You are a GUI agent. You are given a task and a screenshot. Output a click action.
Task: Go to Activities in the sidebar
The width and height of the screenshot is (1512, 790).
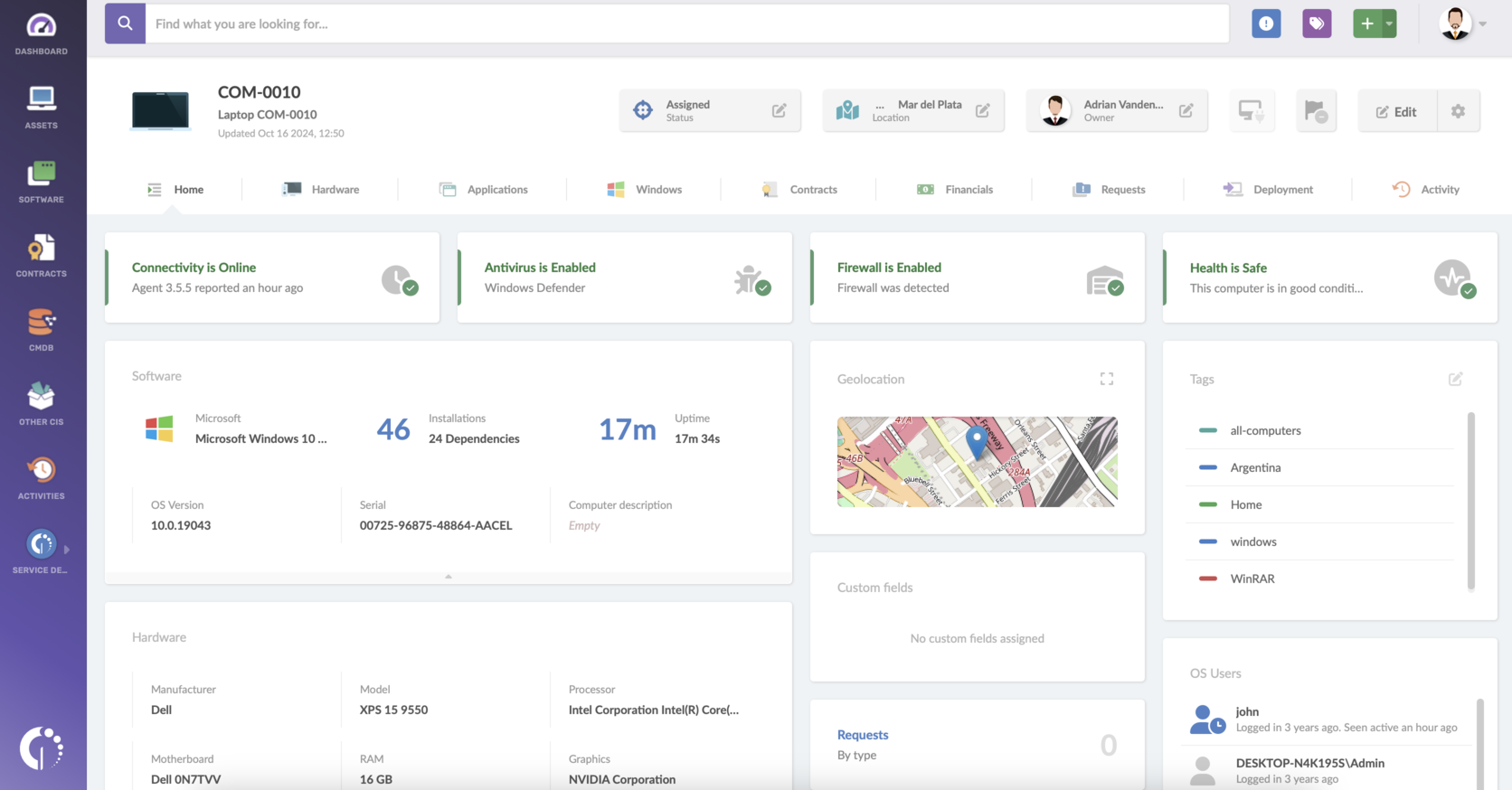[x=41, y=477]
